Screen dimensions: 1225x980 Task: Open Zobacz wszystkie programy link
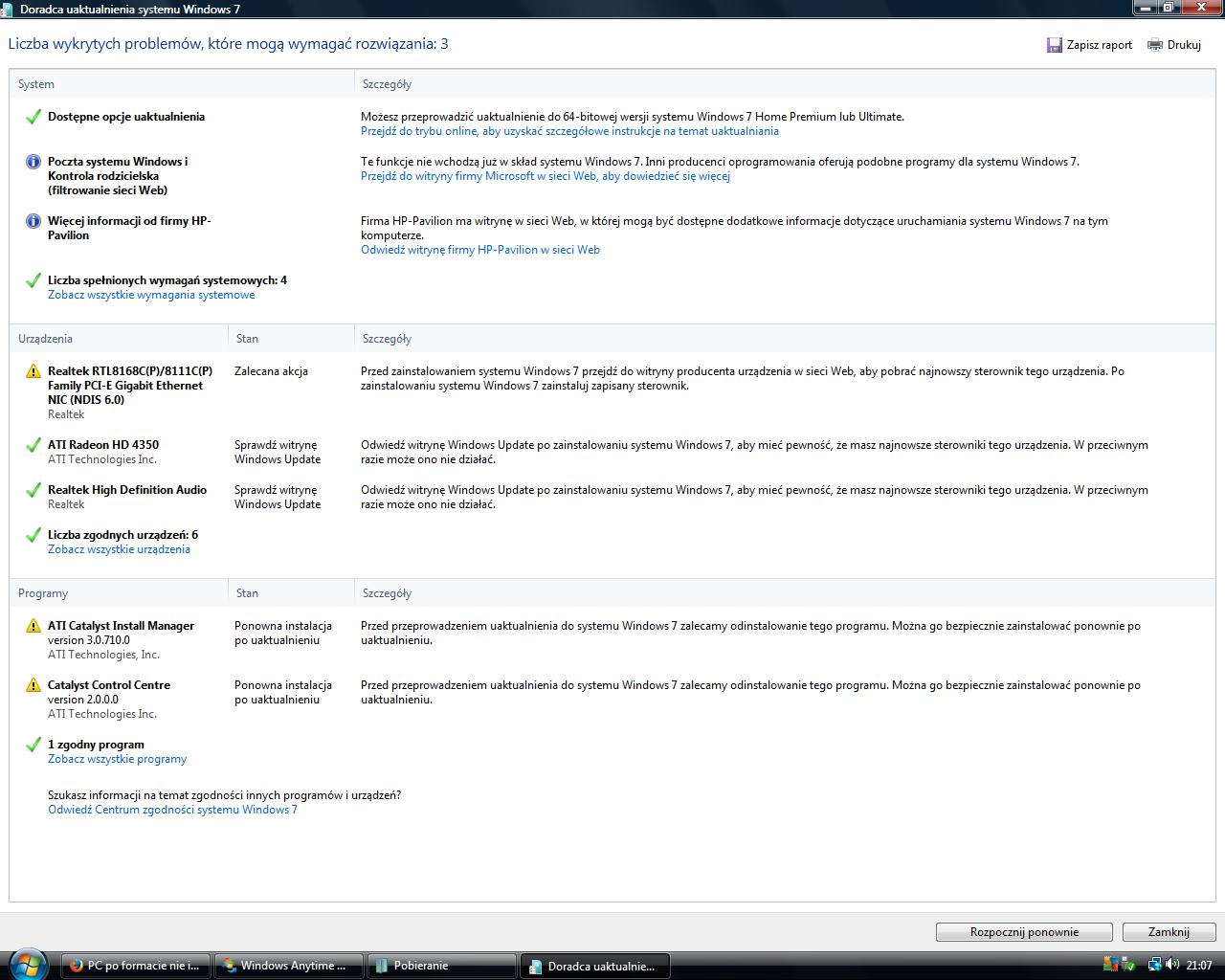[x=117, y=759]
